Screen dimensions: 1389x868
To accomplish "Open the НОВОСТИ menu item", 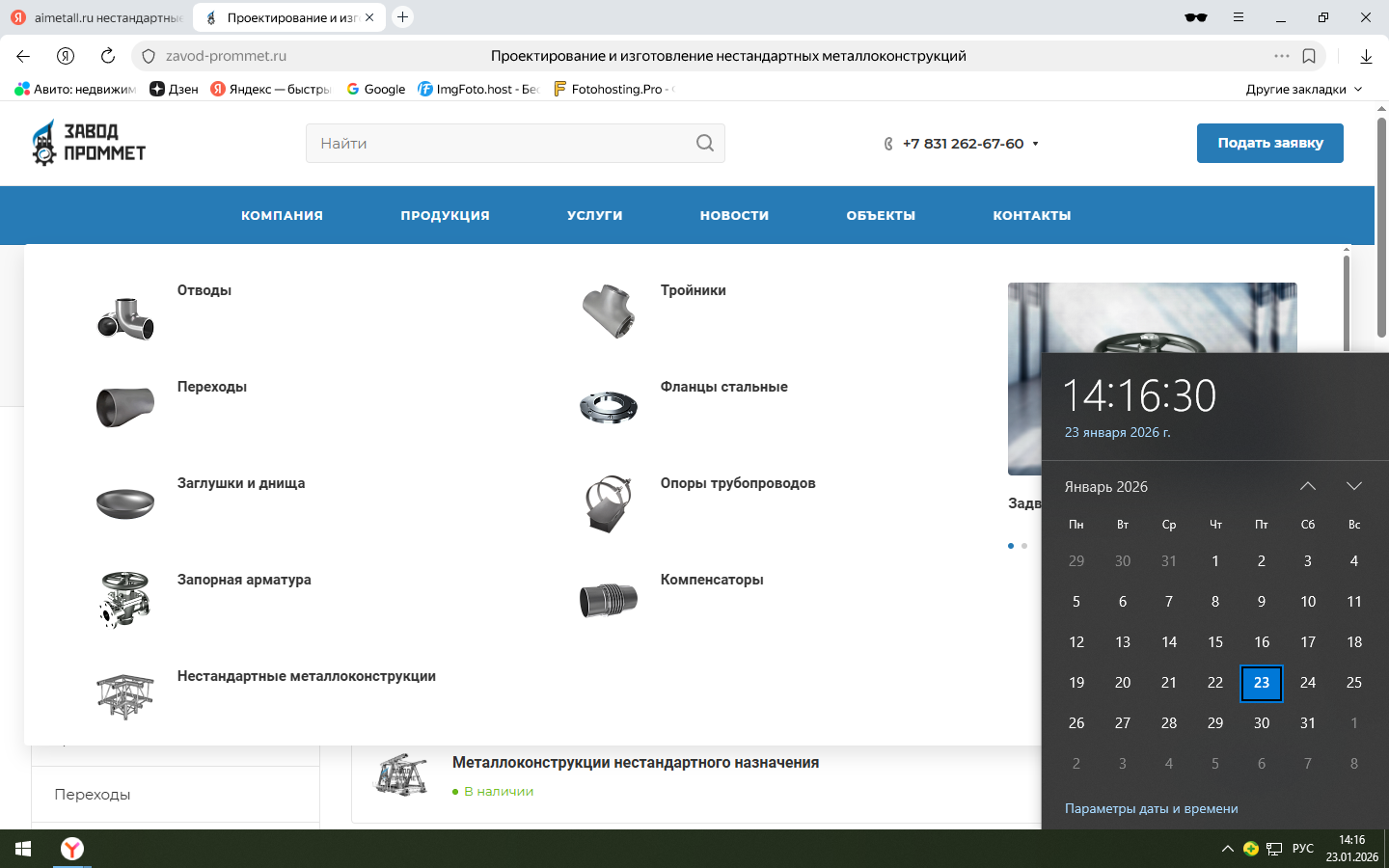I will tap(735, 215).
